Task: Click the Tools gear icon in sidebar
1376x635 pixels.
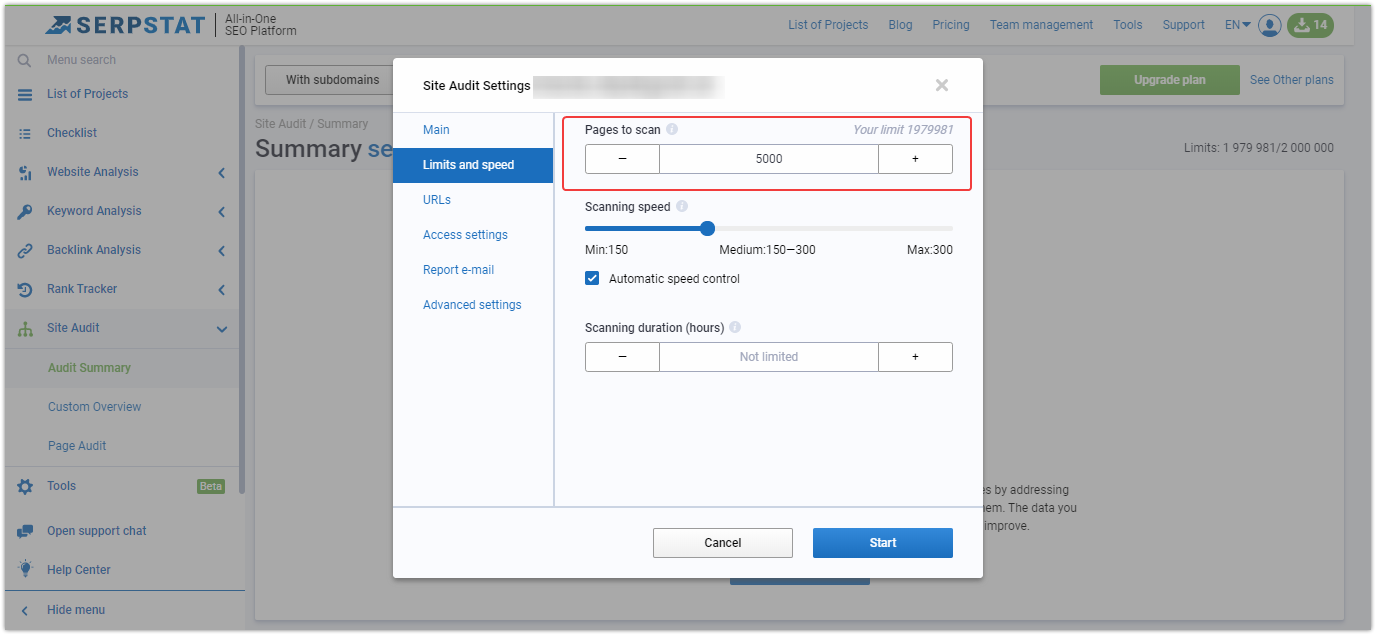Action: (x=25, y=486)
